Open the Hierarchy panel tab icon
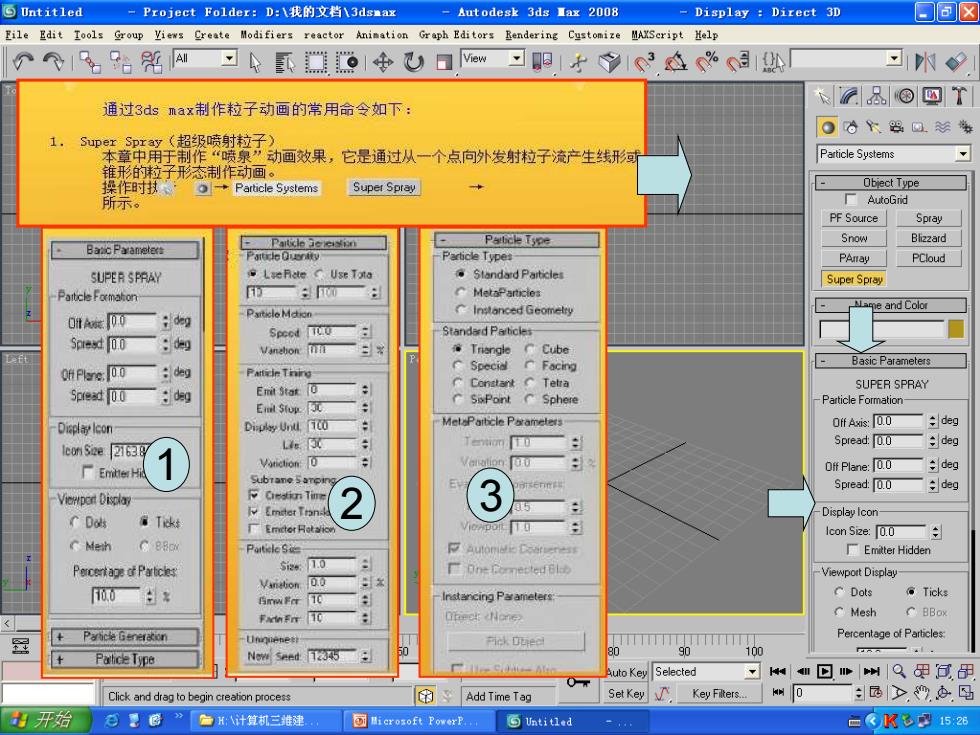The image size is (980, 735). point(876,96)
